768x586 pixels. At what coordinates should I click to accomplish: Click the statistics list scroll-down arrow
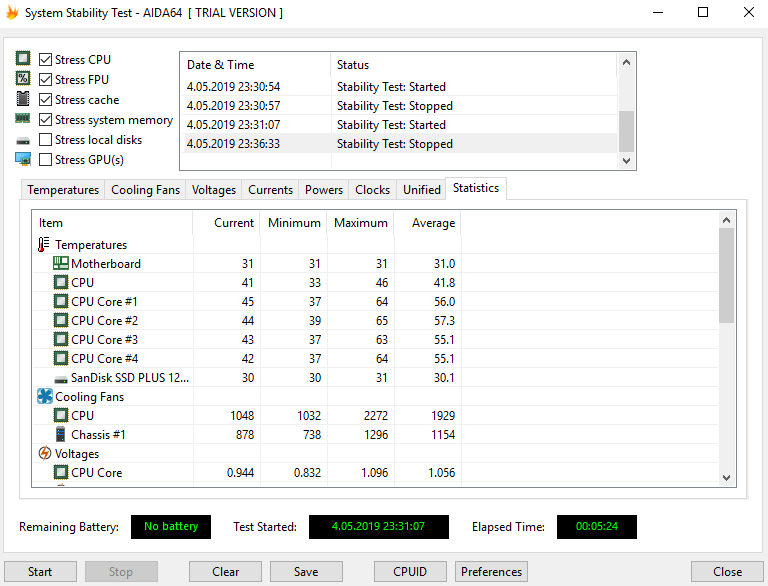[726, 477]
